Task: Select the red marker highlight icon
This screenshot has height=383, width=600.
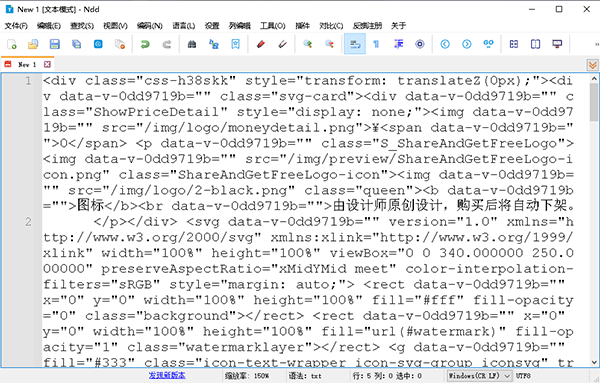Action: [x=261, y=44]
